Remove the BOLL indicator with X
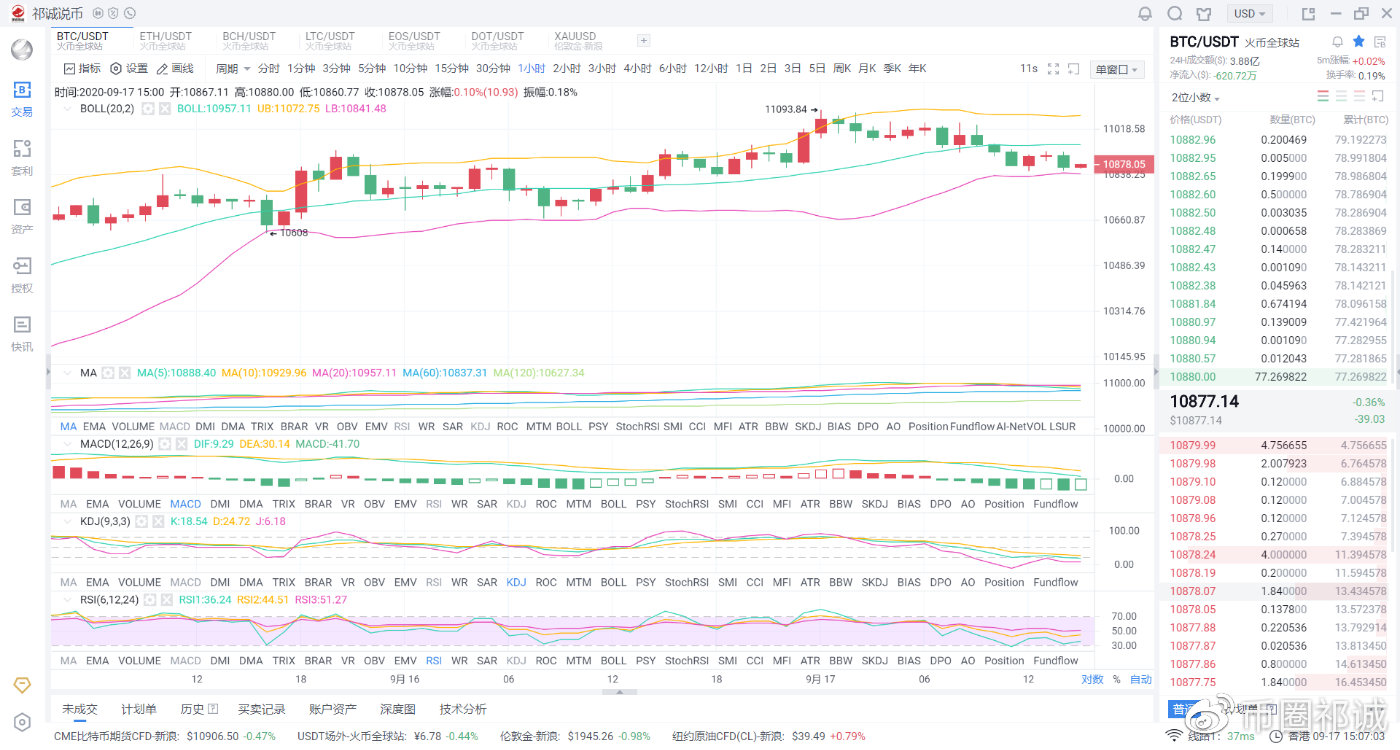The height and width of the screenshot is (750, 1400). click(164, 108)
